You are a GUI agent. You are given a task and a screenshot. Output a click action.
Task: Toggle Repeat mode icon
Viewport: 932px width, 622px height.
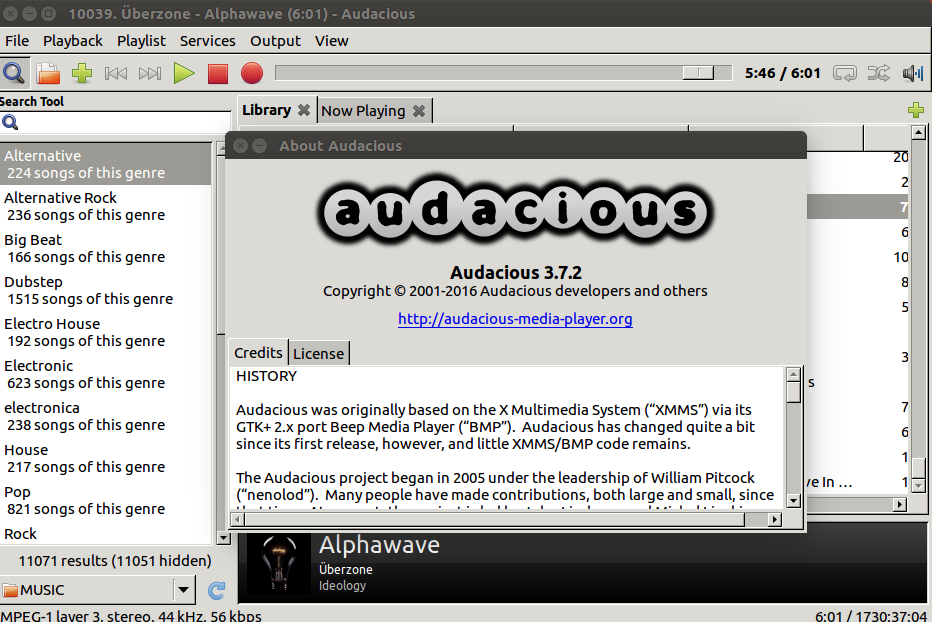point(845,73)
